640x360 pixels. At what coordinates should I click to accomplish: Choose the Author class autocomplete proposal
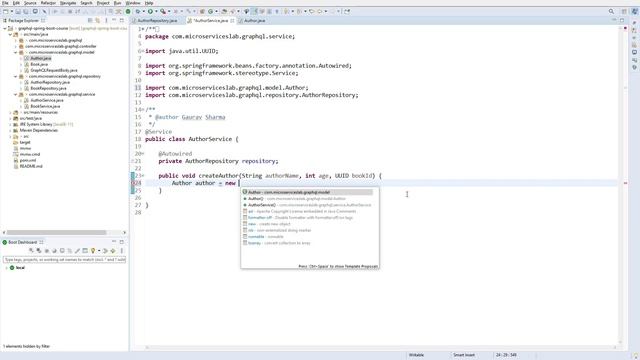pos(307,192)
